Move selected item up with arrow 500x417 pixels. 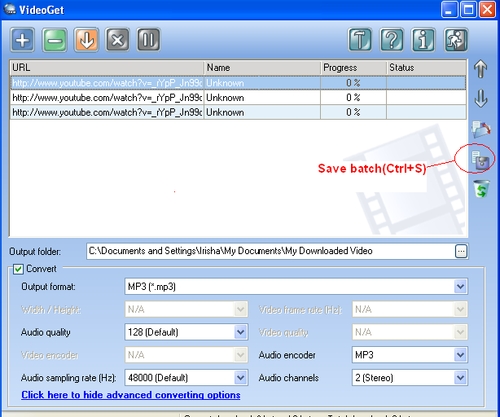[480, 69]
